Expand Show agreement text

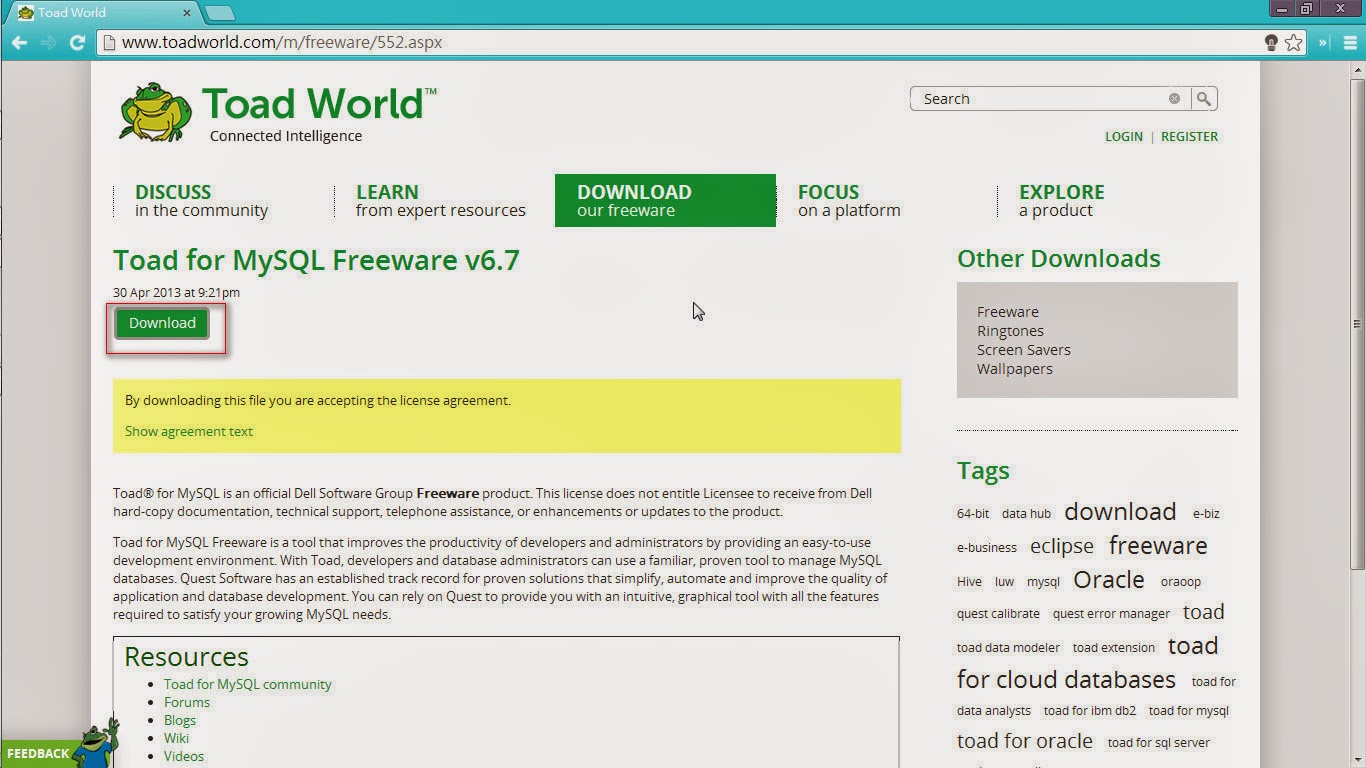(189, 432)
